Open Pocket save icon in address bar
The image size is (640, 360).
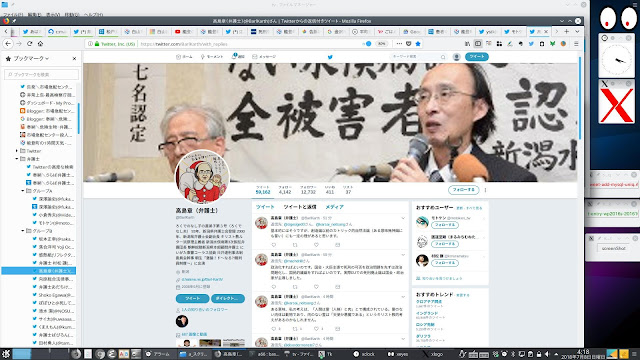[409, 44]
